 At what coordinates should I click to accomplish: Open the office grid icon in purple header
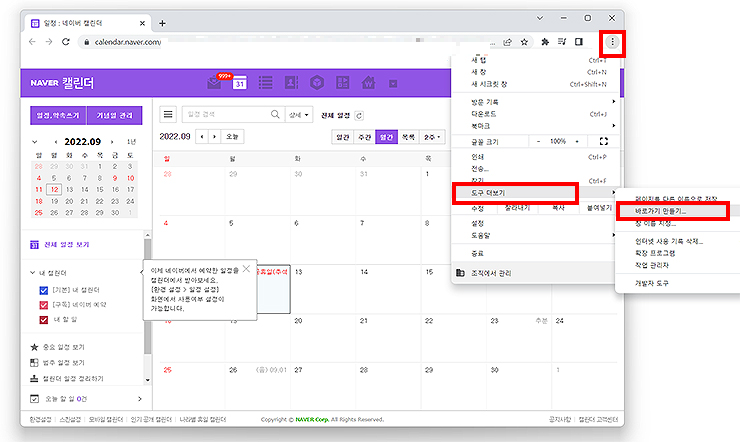click(343, 83)
